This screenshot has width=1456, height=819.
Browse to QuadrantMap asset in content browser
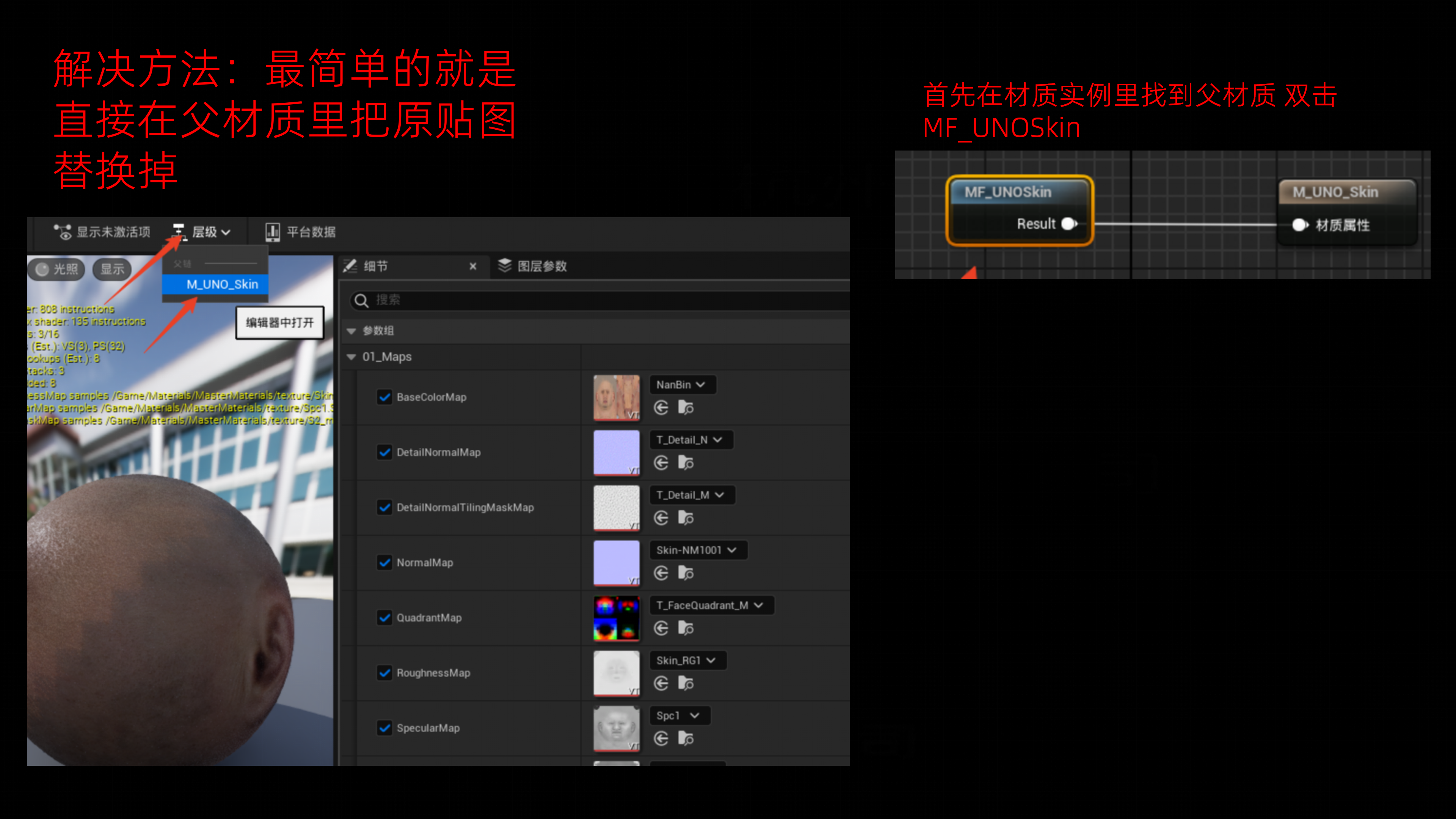[686, 628]
